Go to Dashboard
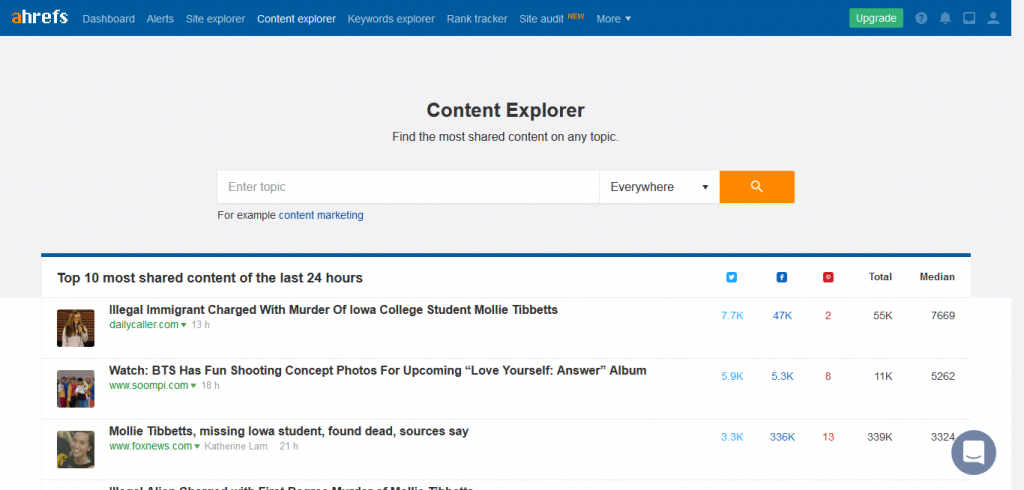 (108, 19)
